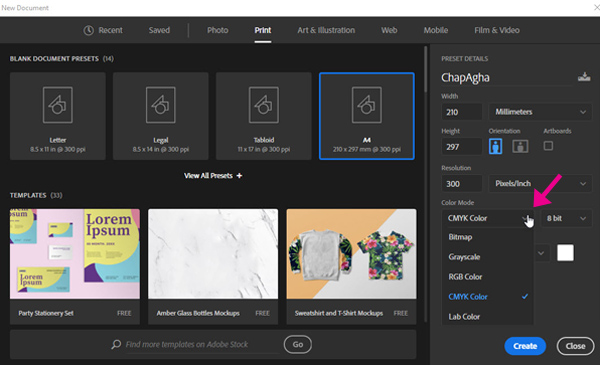Switch to the Photo tab
This screenshot has width=600, height=365.
(x=218, y=30)
